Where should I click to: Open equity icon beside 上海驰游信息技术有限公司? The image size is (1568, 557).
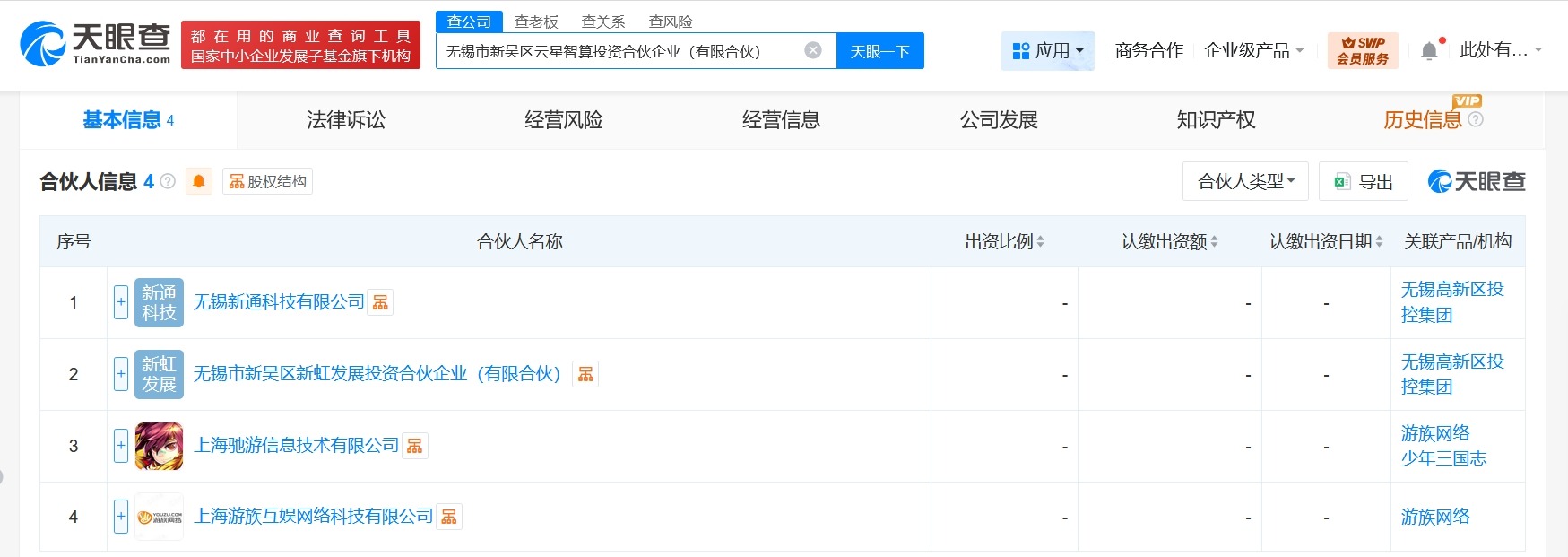415,445
